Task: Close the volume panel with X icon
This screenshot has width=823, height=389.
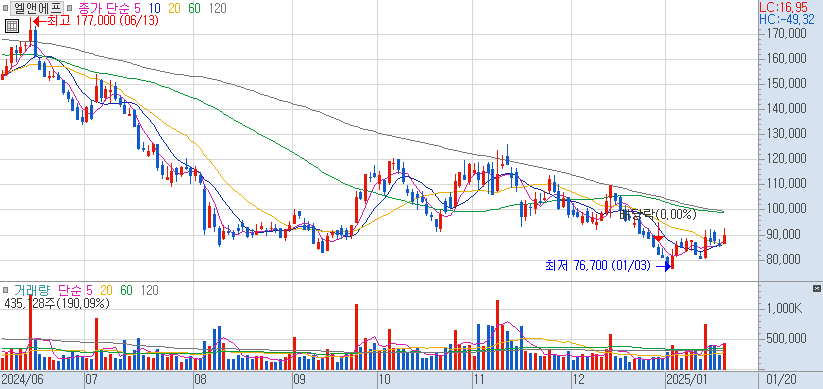Action: 816,288
